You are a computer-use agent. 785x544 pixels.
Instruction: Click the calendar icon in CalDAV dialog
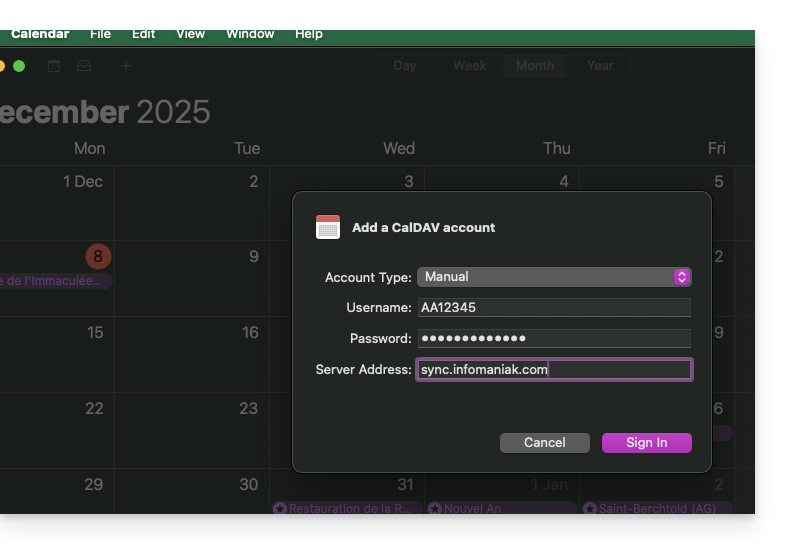click(328, 227)
